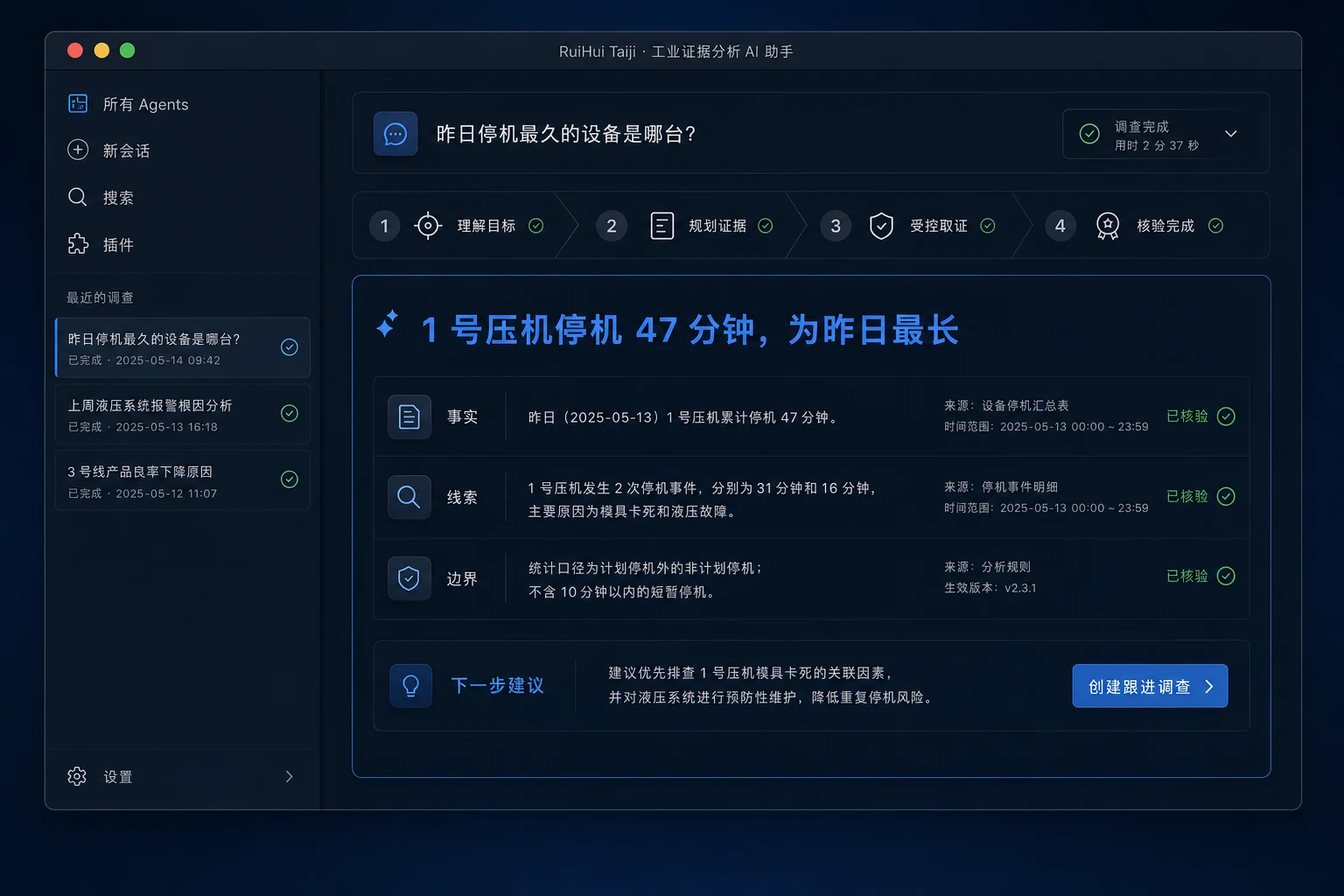Click the yellow window minimize button
Screen dimensions: 1344x896
(101, 51)
